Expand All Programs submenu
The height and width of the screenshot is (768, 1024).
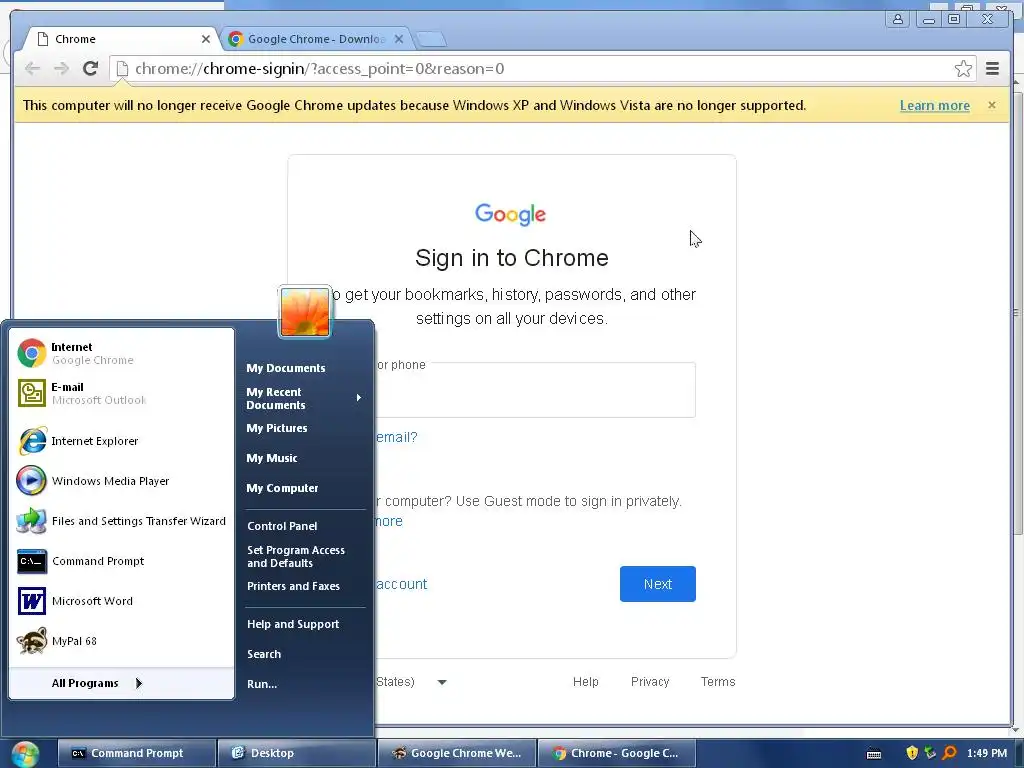[x=121, y=683]
